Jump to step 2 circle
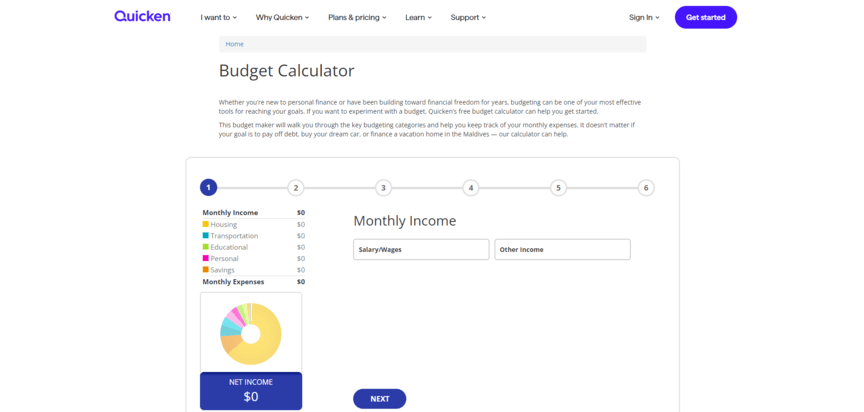The image size is (864, 412). point(296,188)
